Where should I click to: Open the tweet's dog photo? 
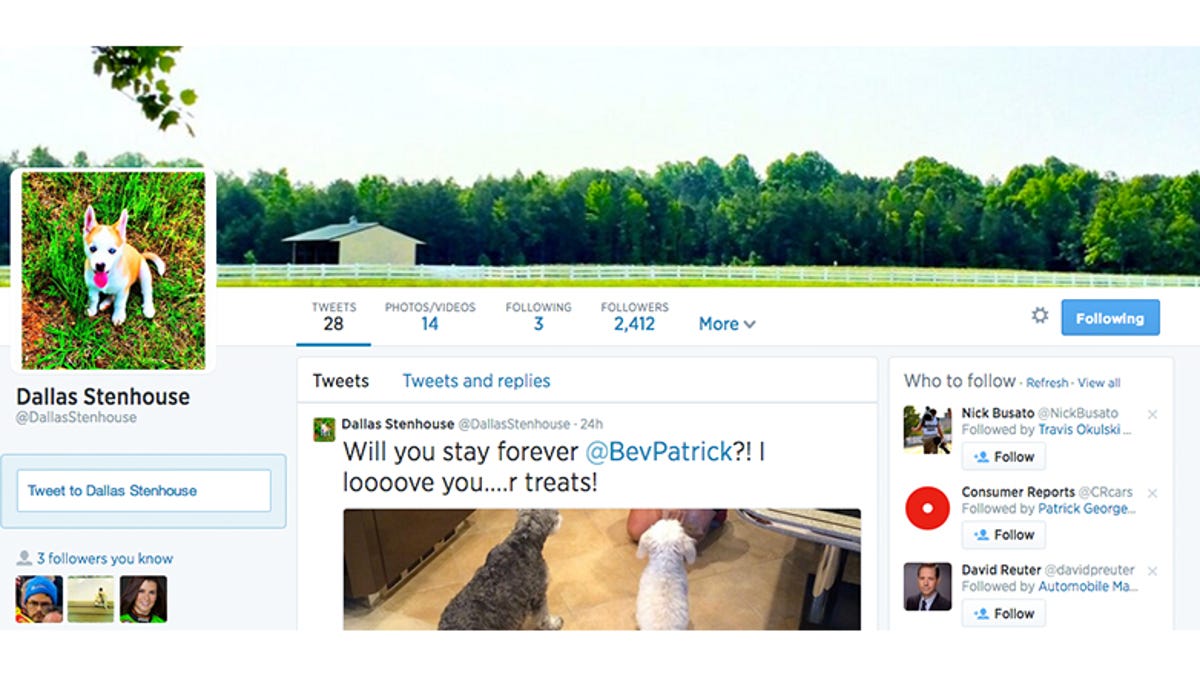[602, 569]
